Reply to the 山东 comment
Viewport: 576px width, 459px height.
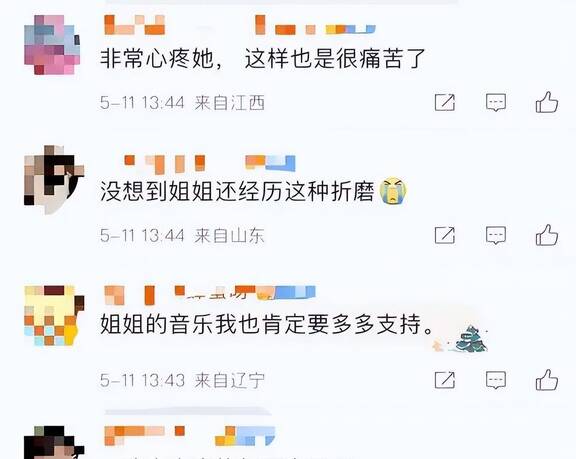[x=496, y=235]
